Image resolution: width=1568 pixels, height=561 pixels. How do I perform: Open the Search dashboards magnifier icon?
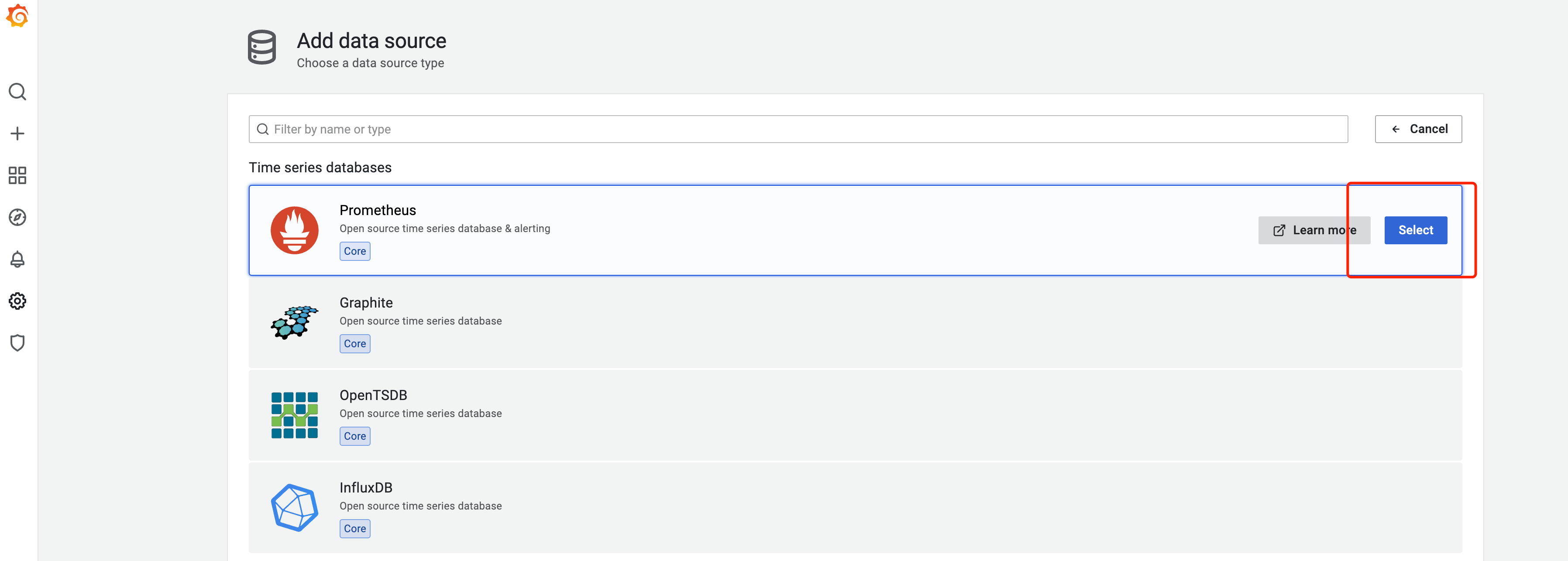click(17, 92)
